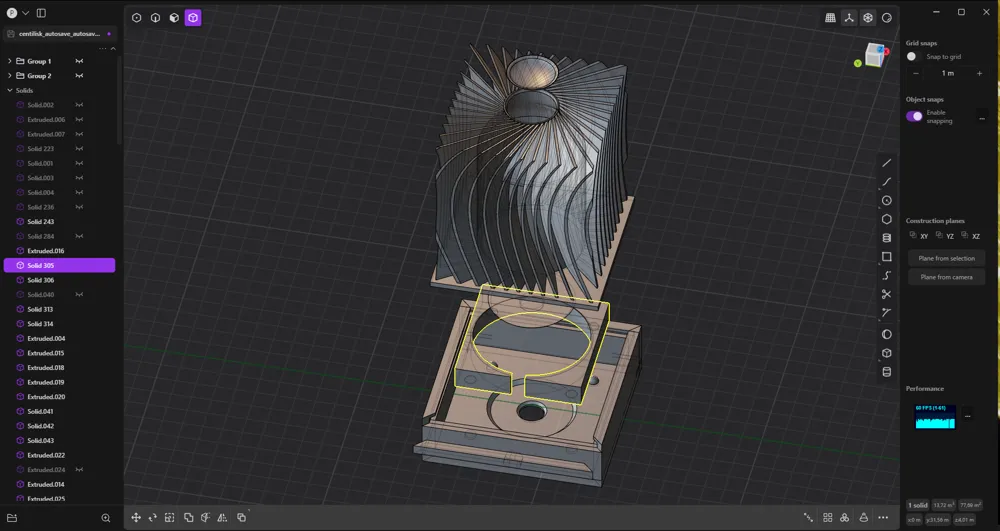Click the FPS performance graph

936,416
